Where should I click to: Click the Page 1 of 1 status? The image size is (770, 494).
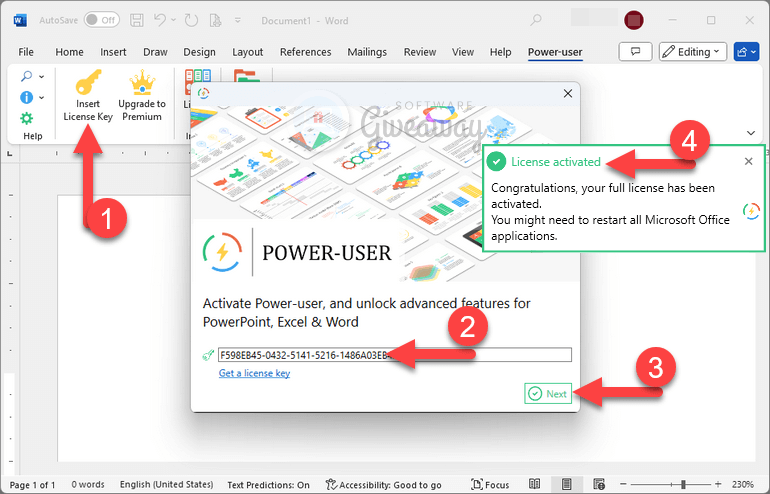(33, 485)
